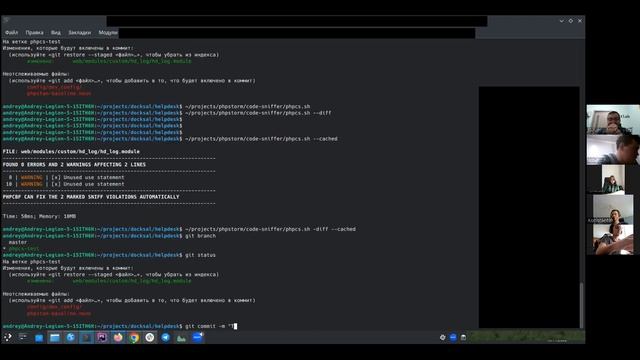Screen dimensions: 640x360
Task: Open the Вид menu
Action: [x=56, y=33]
